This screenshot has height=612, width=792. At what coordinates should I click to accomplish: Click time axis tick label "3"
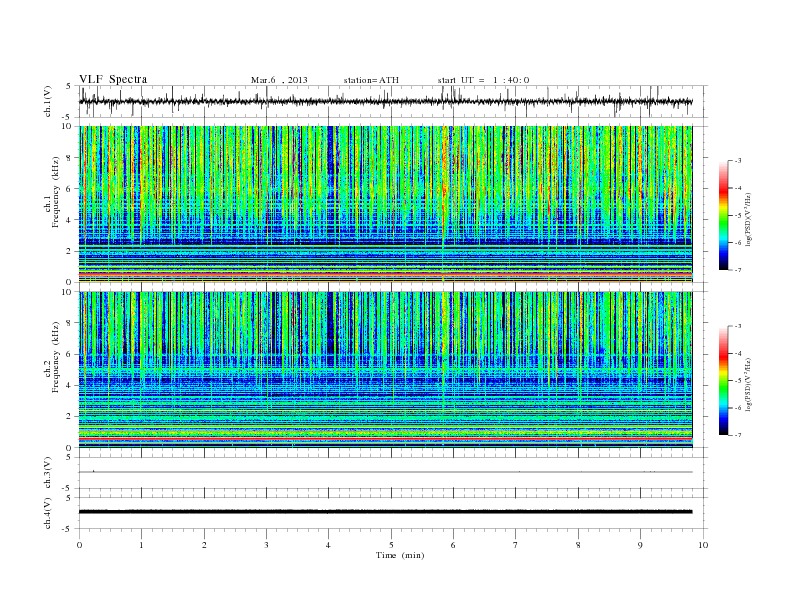tap(266, 545)
